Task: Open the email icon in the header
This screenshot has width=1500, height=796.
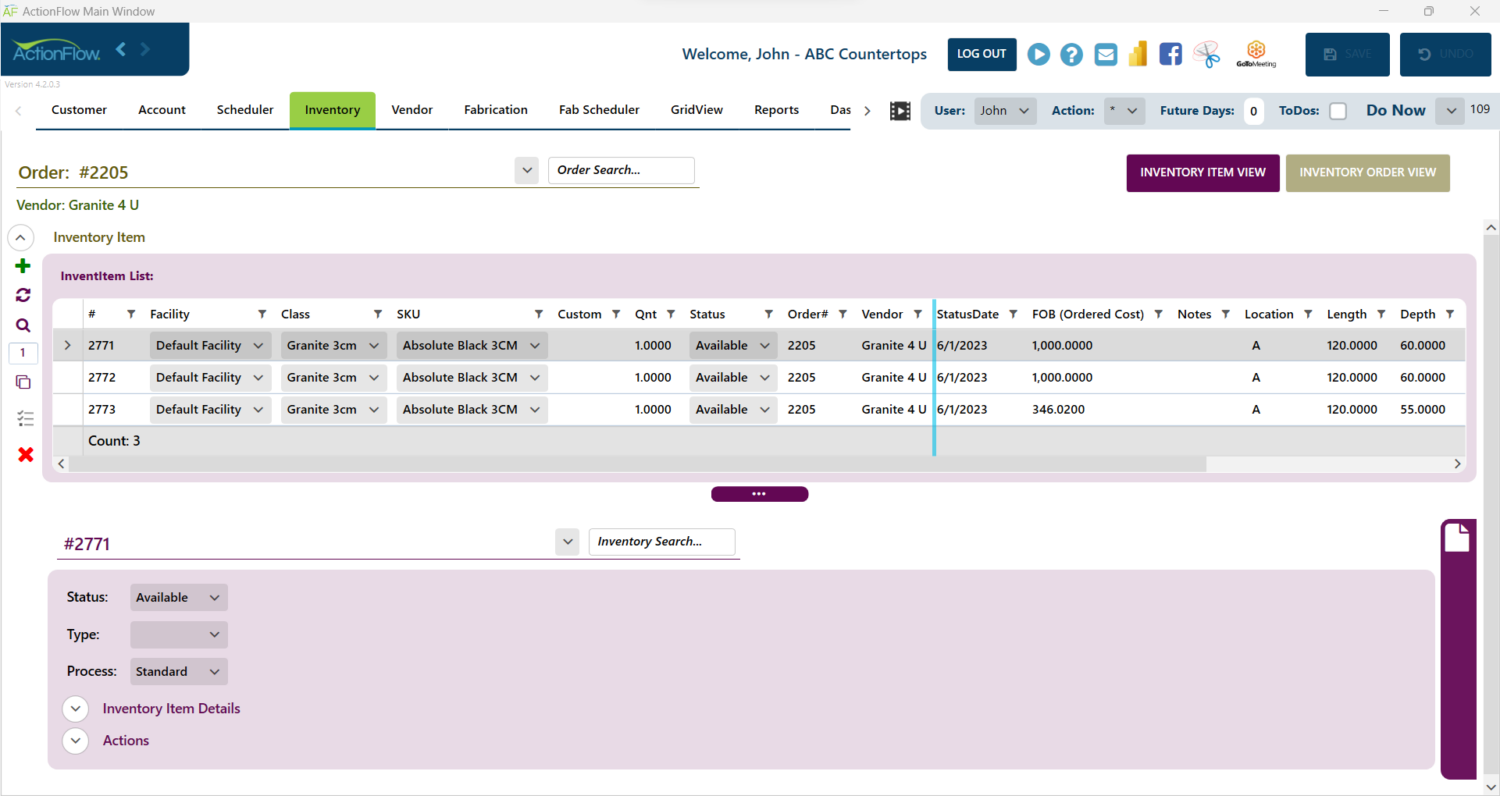Action: 1104,54
